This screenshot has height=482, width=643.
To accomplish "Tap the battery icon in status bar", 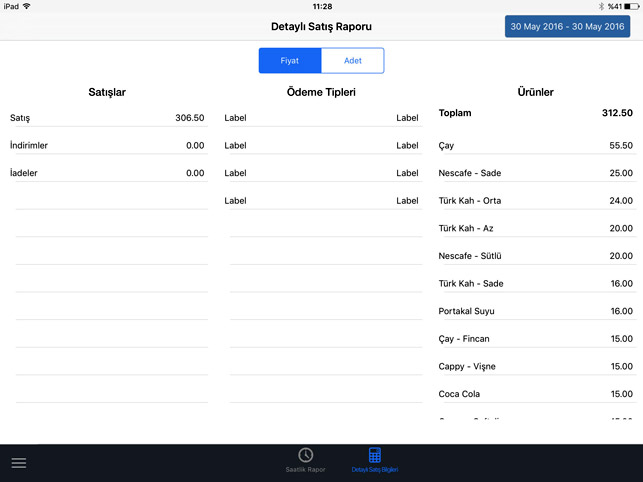I will 631,6.
